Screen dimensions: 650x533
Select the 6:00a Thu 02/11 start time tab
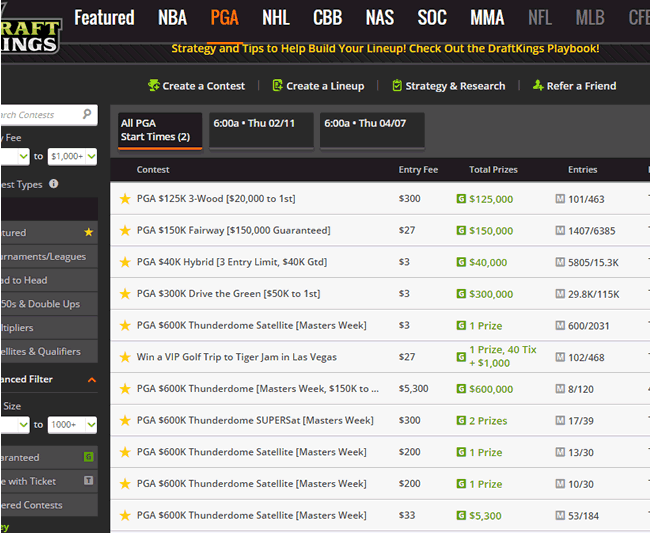(261, 130)
